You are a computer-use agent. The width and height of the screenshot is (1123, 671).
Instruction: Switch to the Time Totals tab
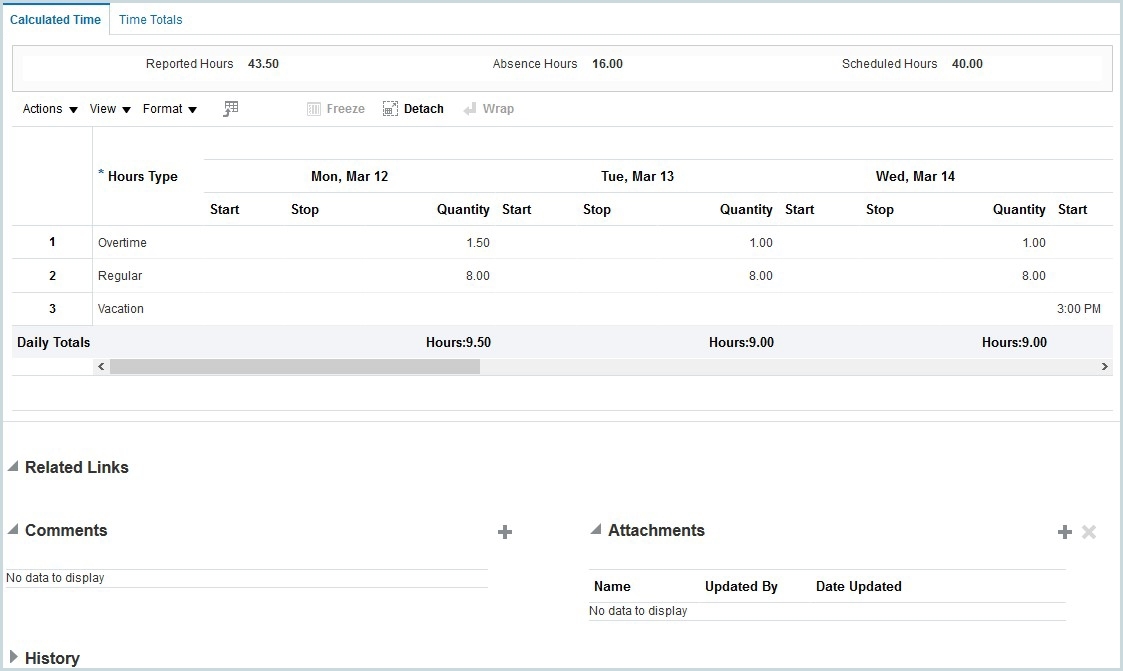(150, 19)
